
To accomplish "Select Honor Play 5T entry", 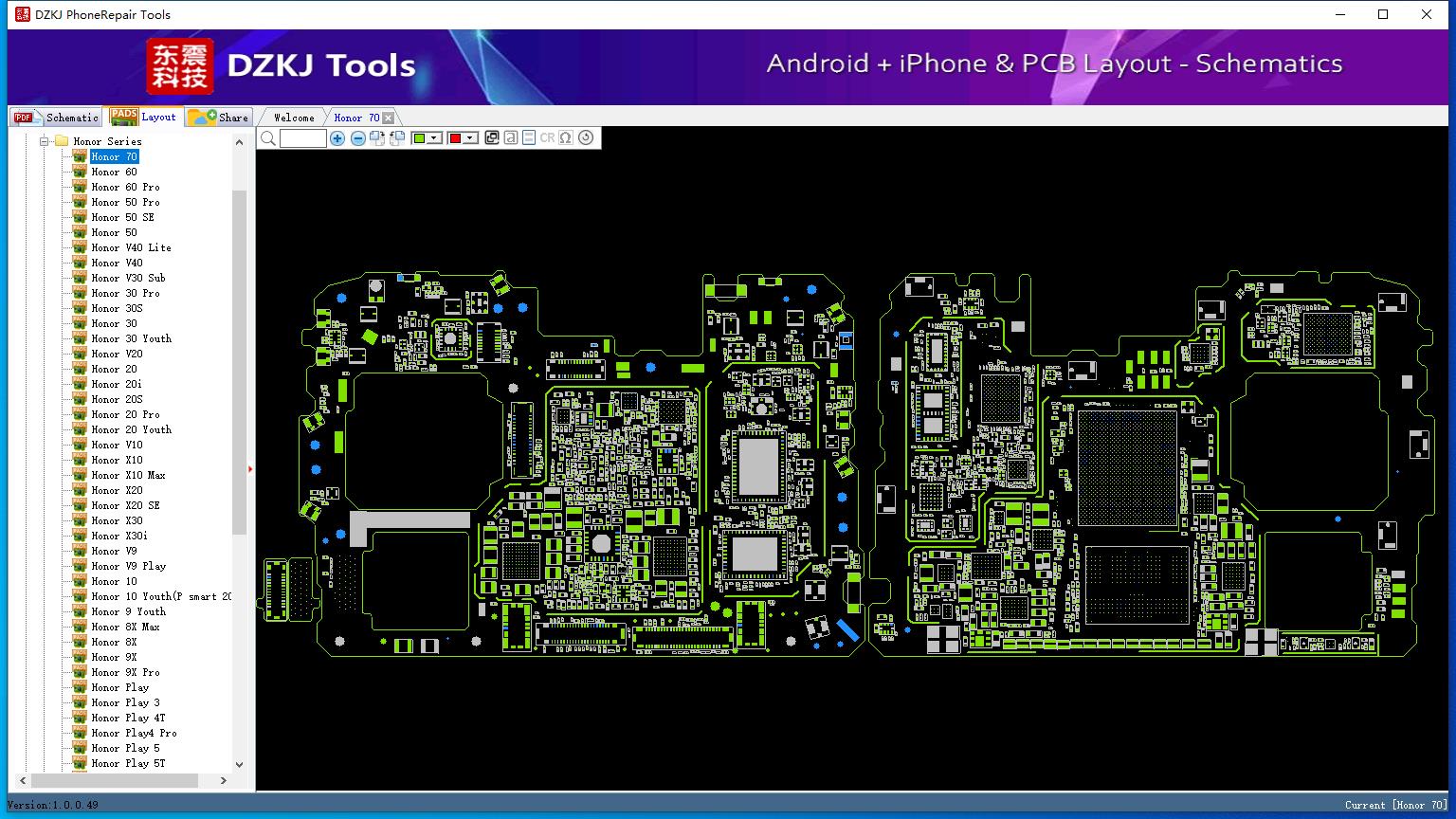I will click(x=128, y=763).
